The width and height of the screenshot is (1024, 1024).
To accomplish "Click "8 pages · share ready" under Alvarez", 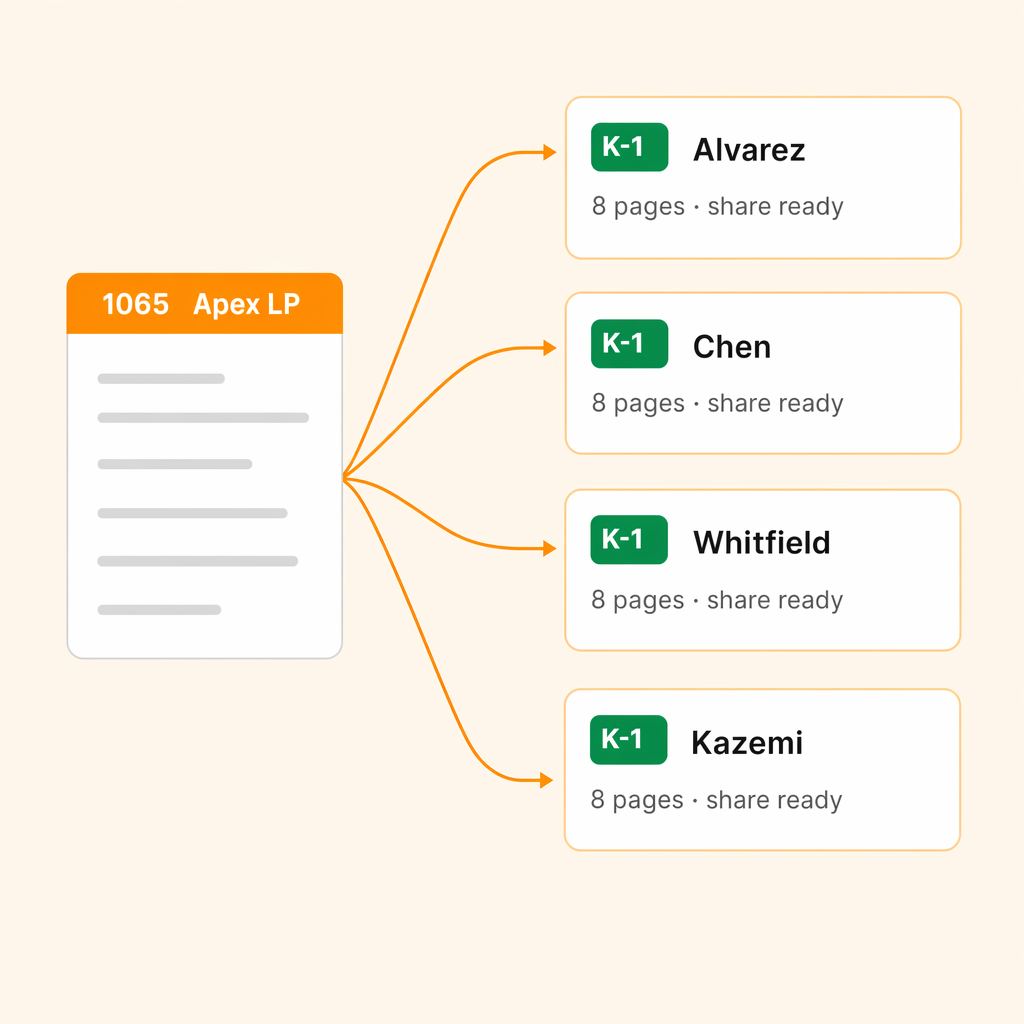I will click(717, 207).
